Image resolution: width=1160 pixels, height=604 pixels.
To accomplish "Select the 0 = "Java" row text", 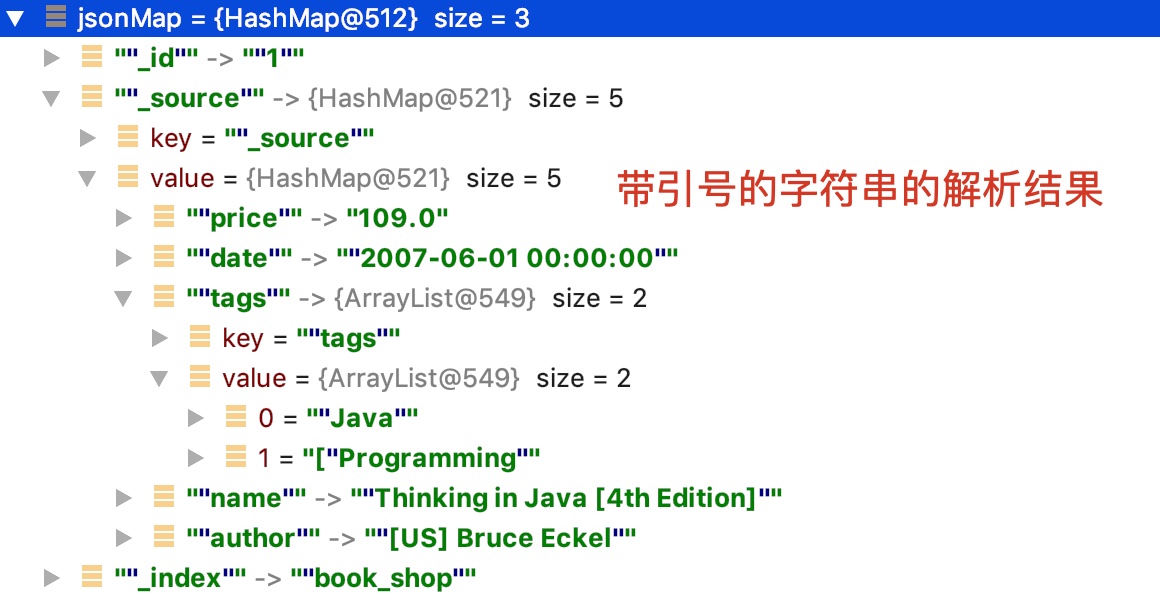I will coord(338,418).
